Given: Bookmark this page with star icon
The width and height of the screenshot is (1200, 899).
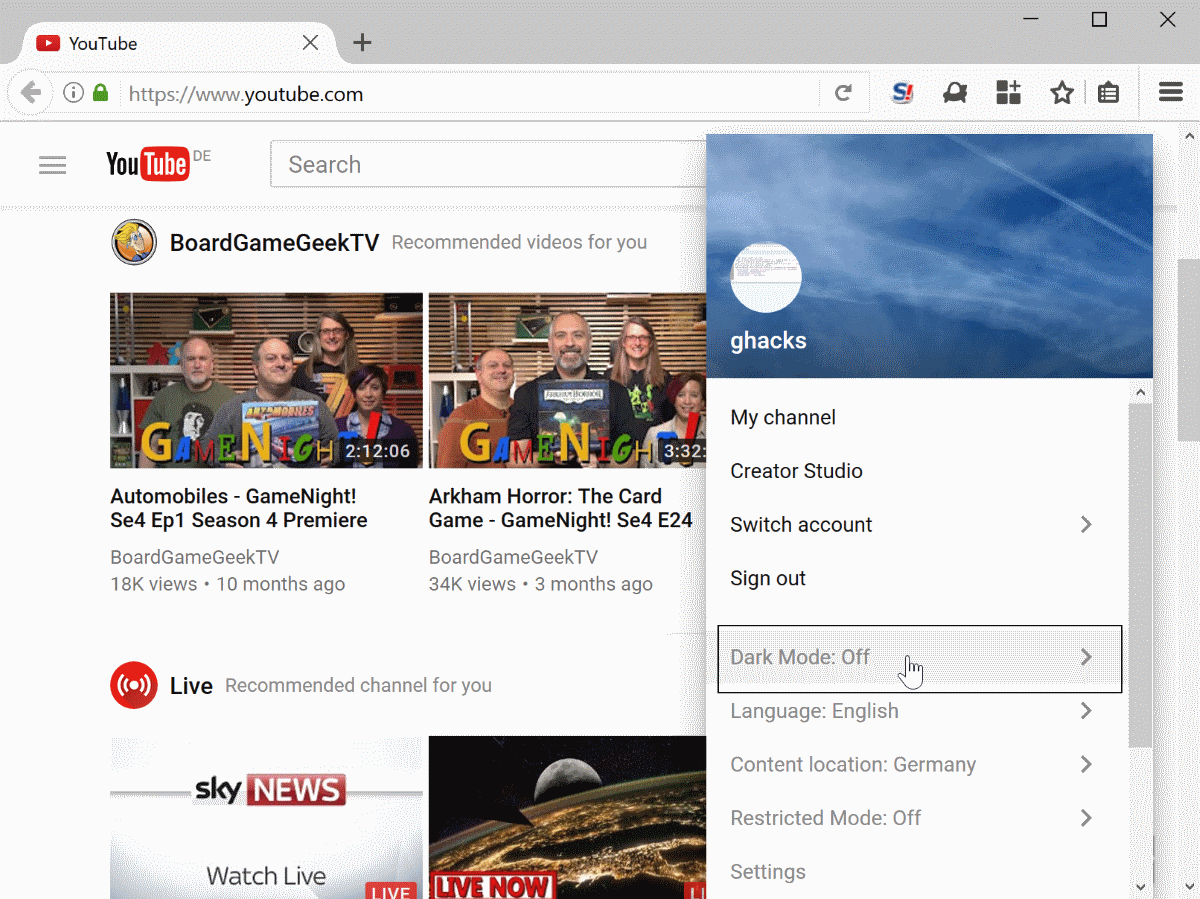Looking at the screenshot, I should 1062,93.
